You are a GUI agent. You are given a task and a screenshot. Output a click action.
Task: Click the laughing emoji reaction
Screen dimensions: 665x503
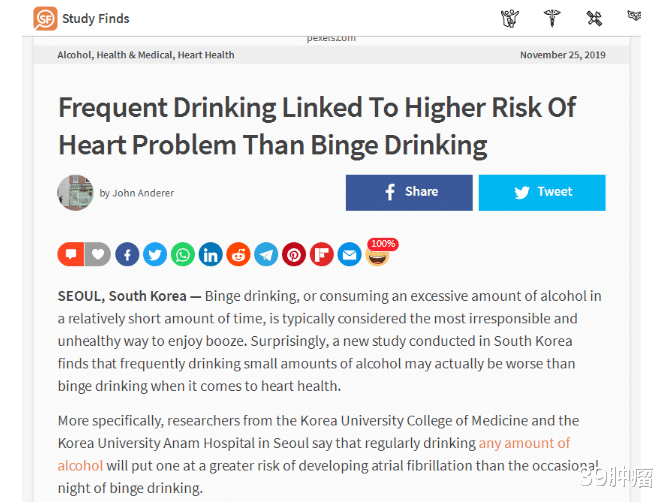[x=377, y=257]
